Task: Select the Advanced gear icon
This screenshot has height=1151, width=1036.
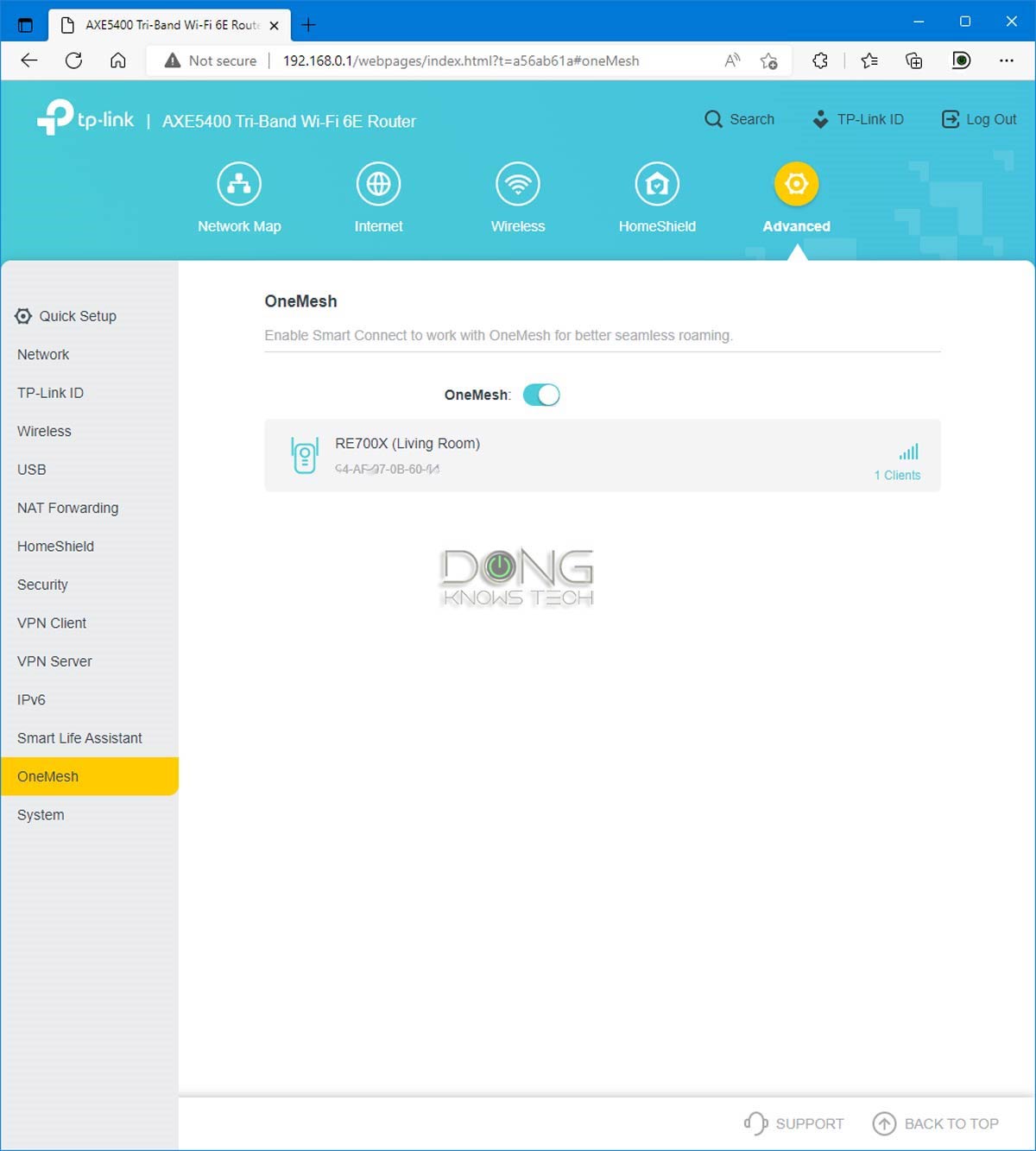Action: coord(796,184)
